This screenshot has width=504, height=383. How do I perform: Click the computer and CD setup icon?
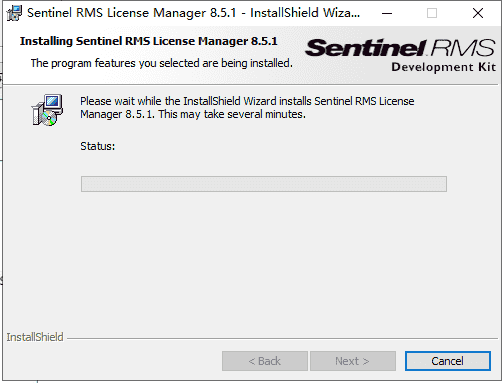[x=47, y=110]
